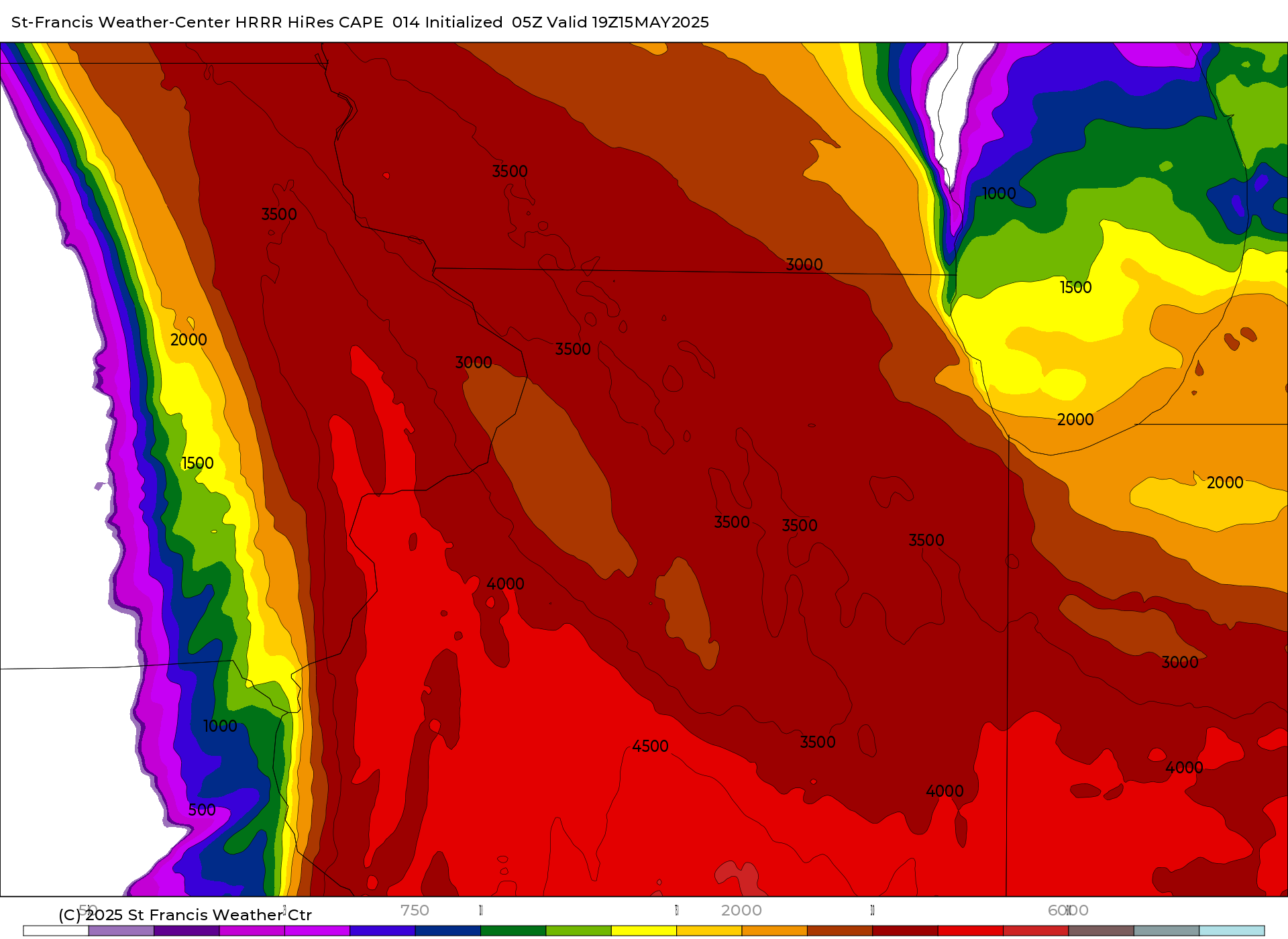This screenshot has height=939, width=1288.
Task: Select the lime green legend swatch
Action: 578,931
